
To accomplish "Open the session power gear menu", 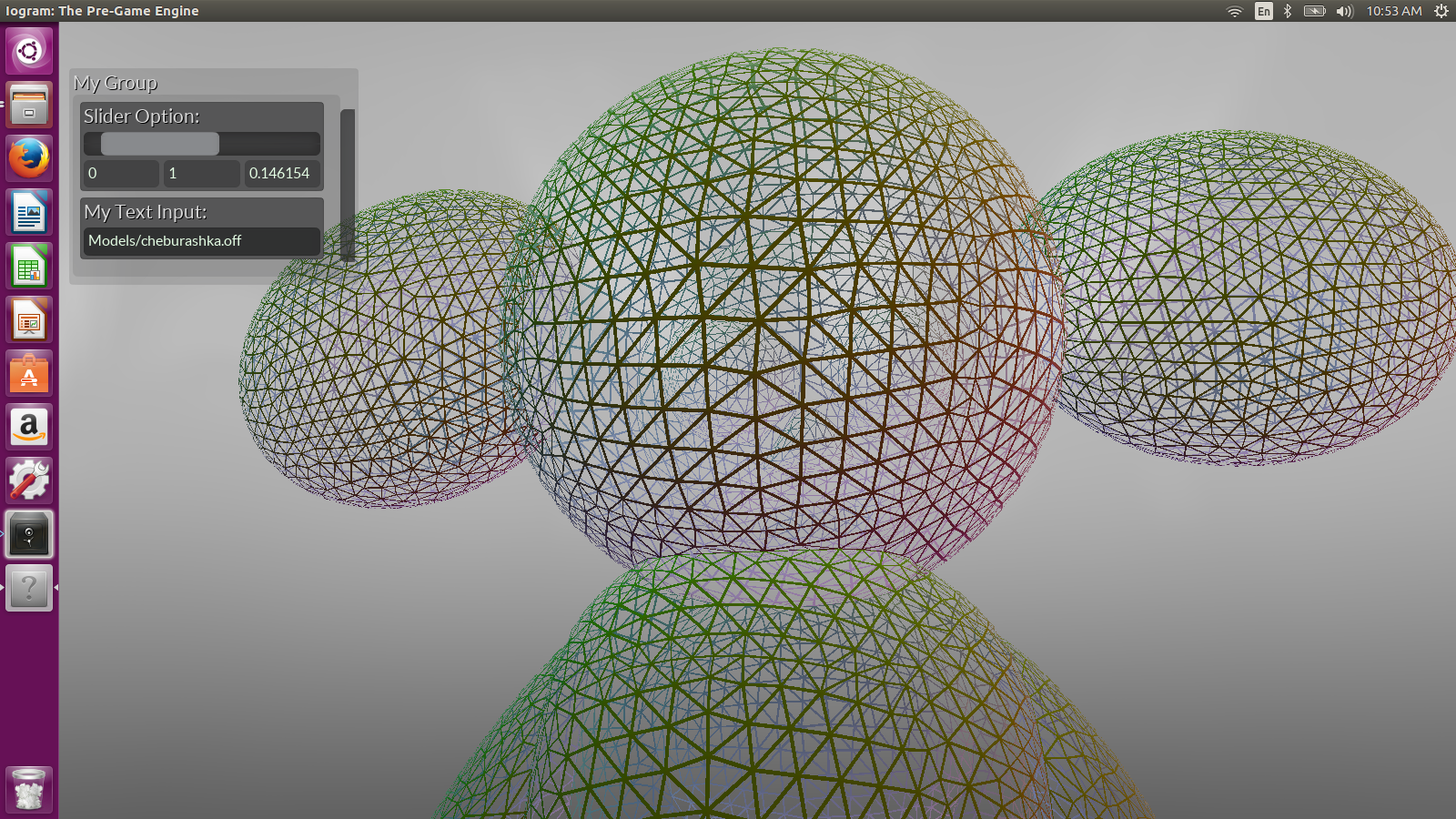I will pos(1441,11).
